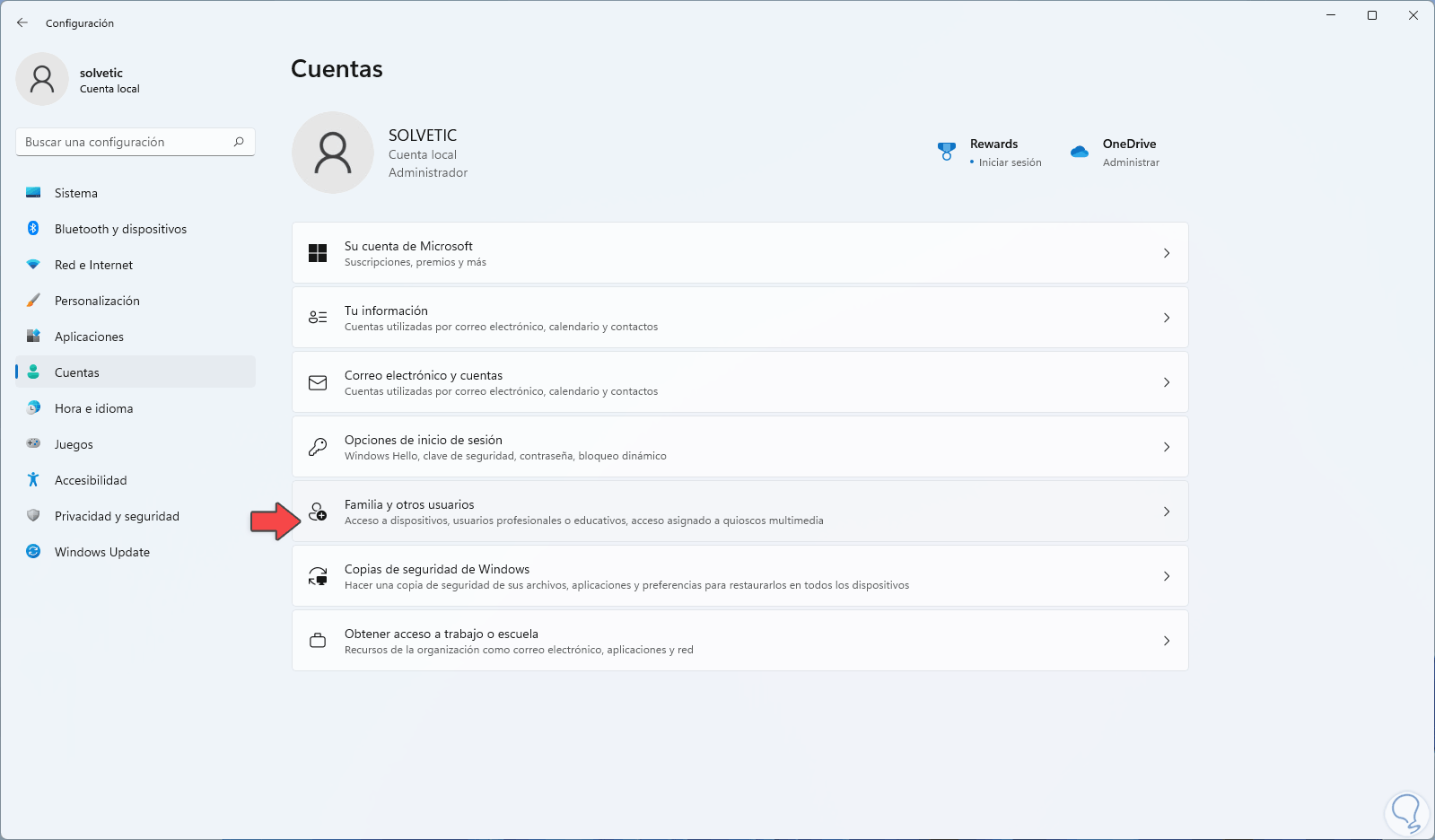
Task: Click the SOLVETIC profile avatar picture
Action: click(x=333, y=153)
